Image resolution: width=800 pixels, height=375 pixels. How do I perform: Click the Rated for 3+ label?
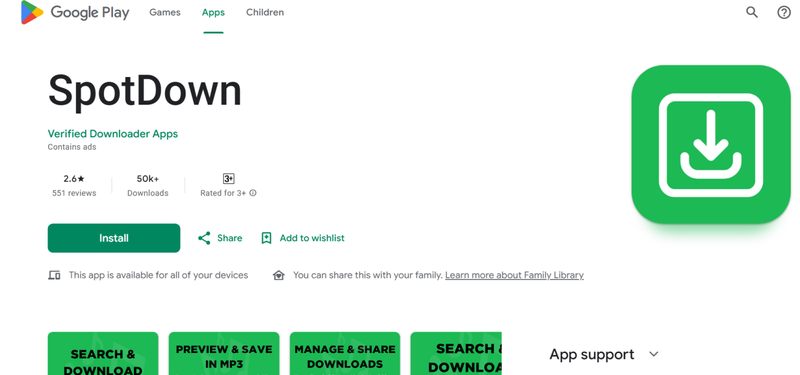[223, 193]
